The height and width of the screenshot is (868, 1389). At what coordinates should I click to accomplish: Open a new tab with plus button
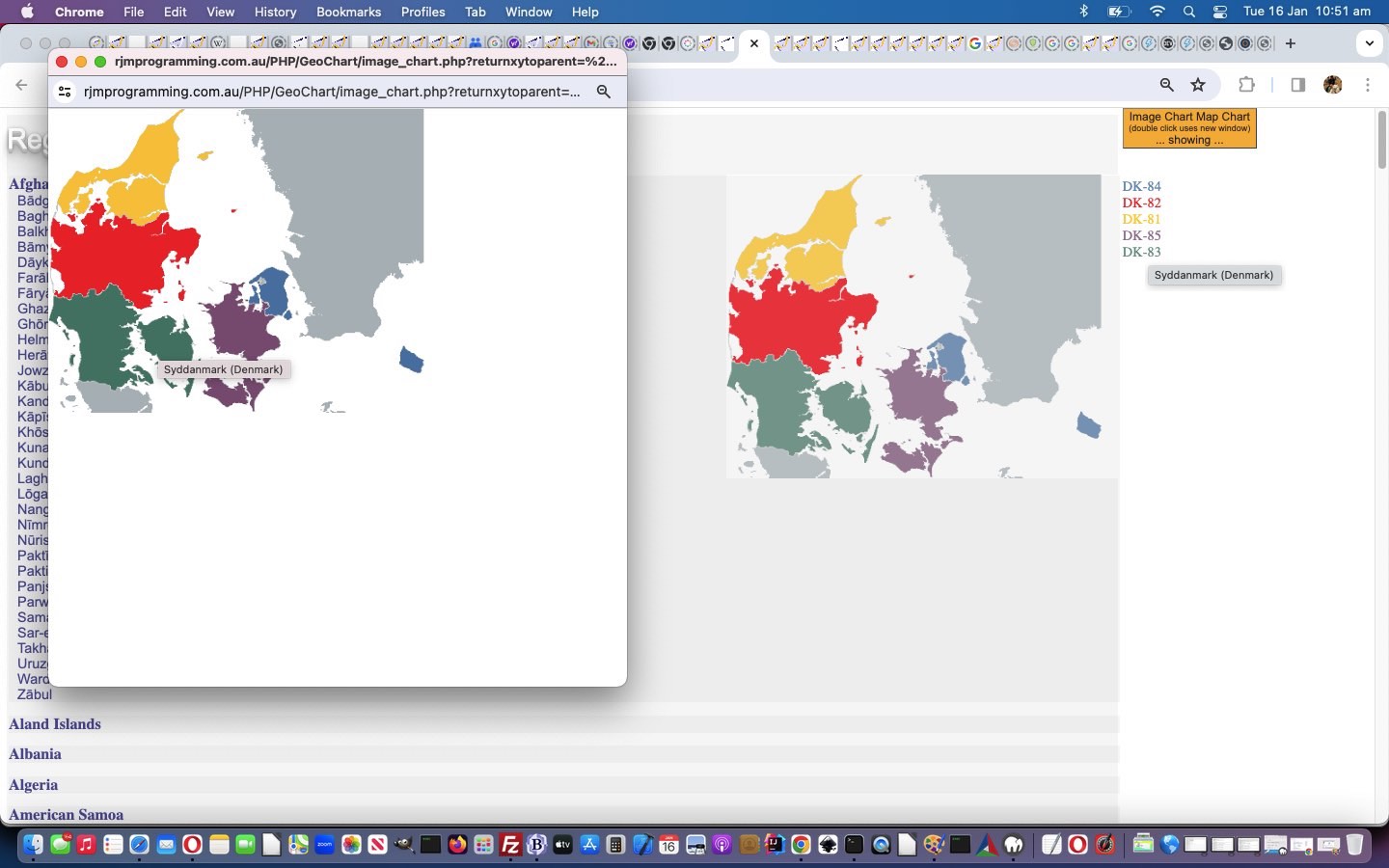tap(1291, 43)
